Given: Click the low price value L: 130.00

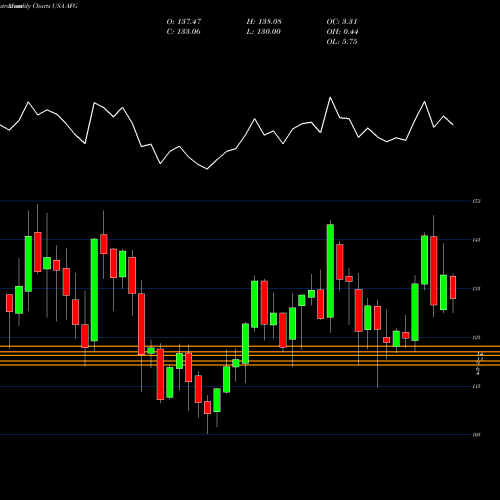Looking at the screenshot, I should [x=263, y=32].
